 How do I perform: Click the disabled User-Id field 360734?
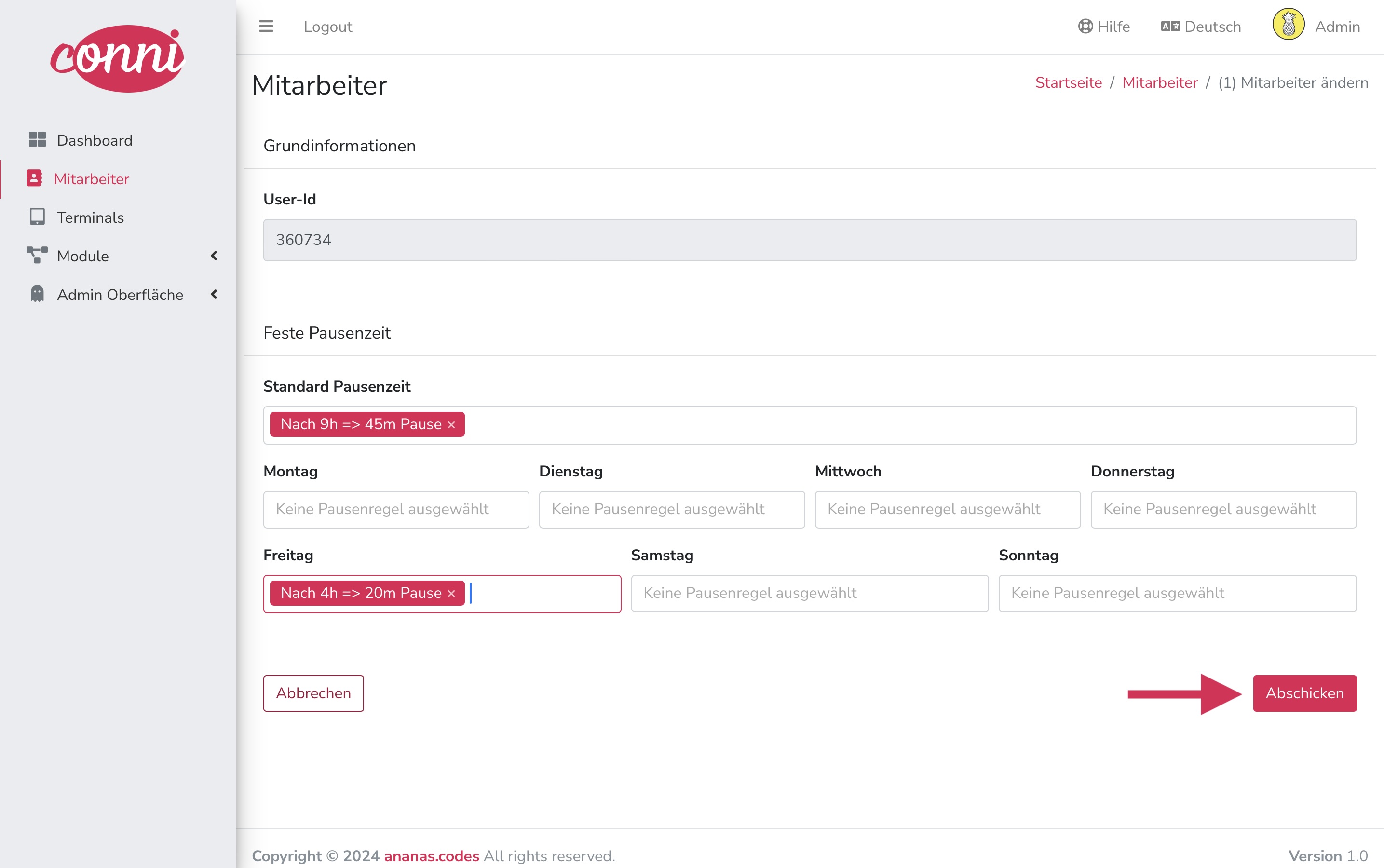pos(809,240)
